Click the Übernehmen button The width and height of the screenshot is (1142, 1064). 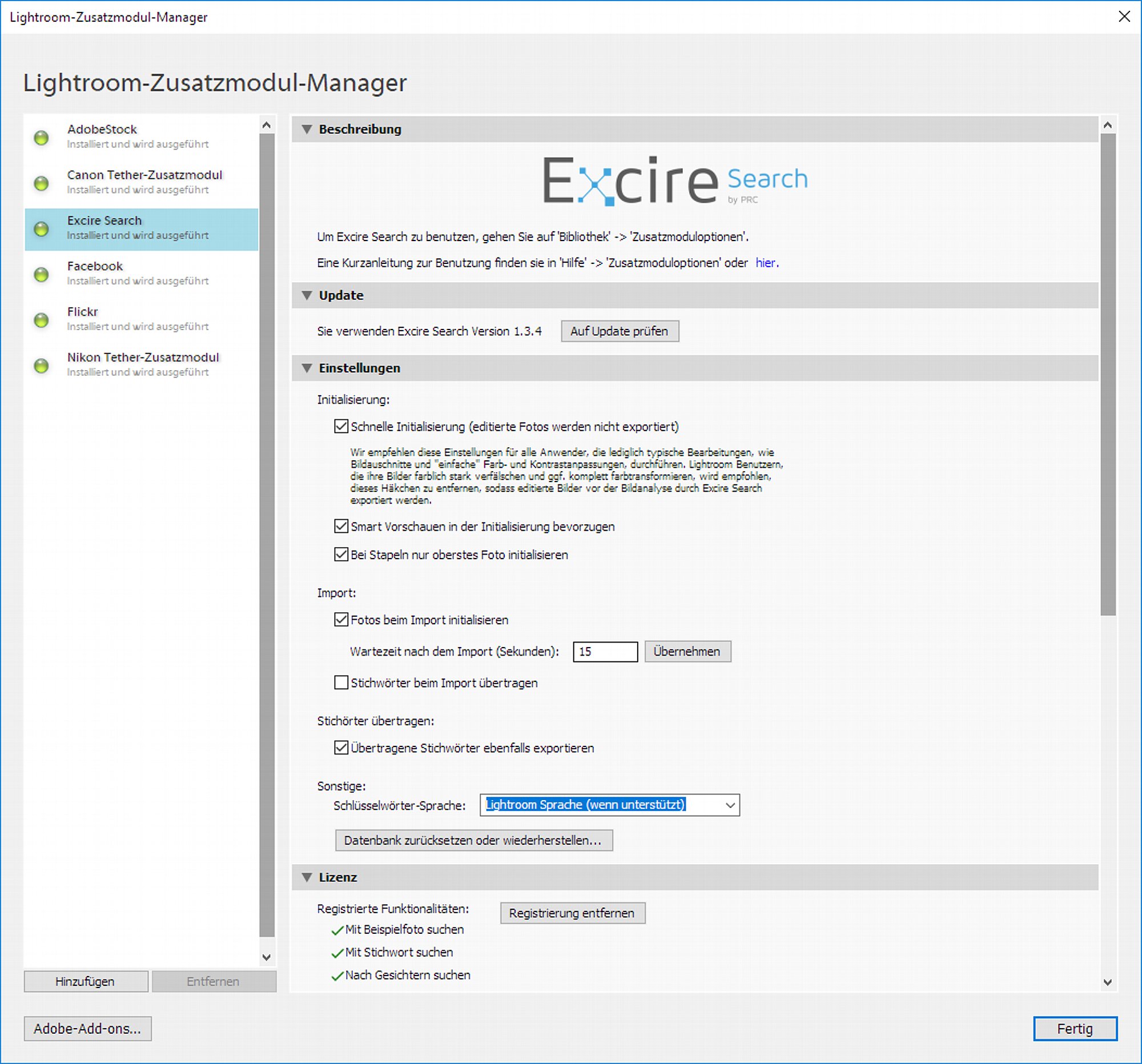point(687,652)
